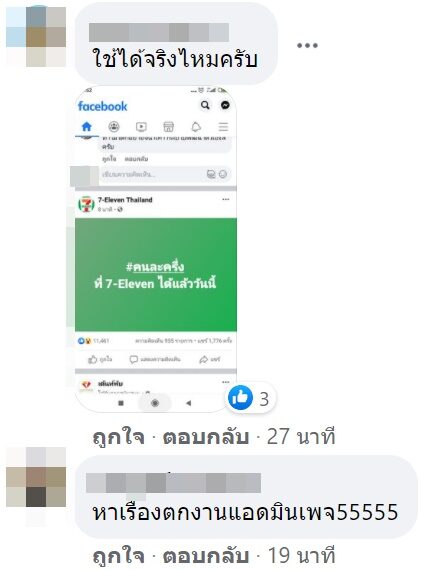This screenshot has height=570, width=441.
Task: Select the notifications bell icon in navbar
Action: [196, 127]
